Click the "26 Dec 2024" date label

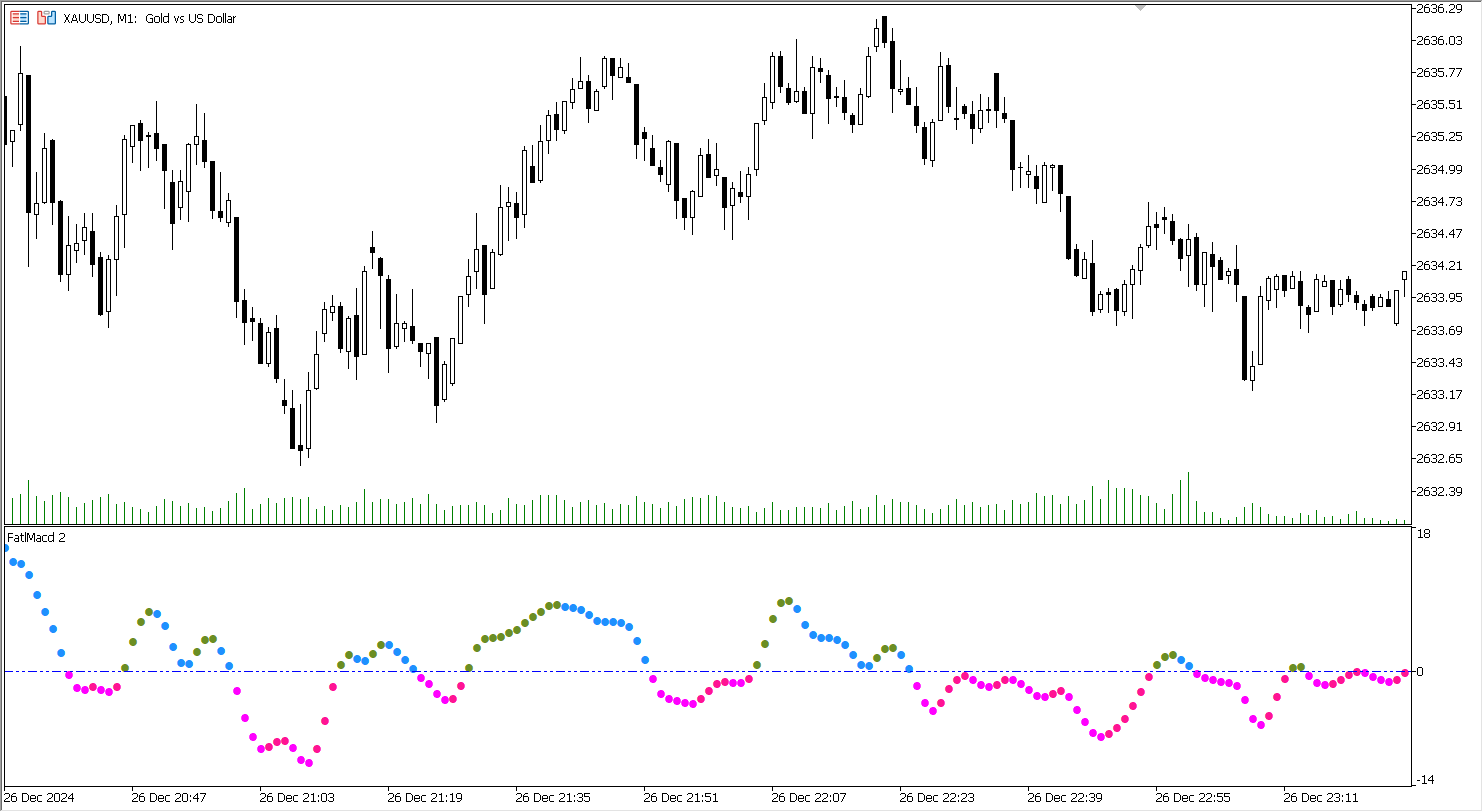(39, 799)
